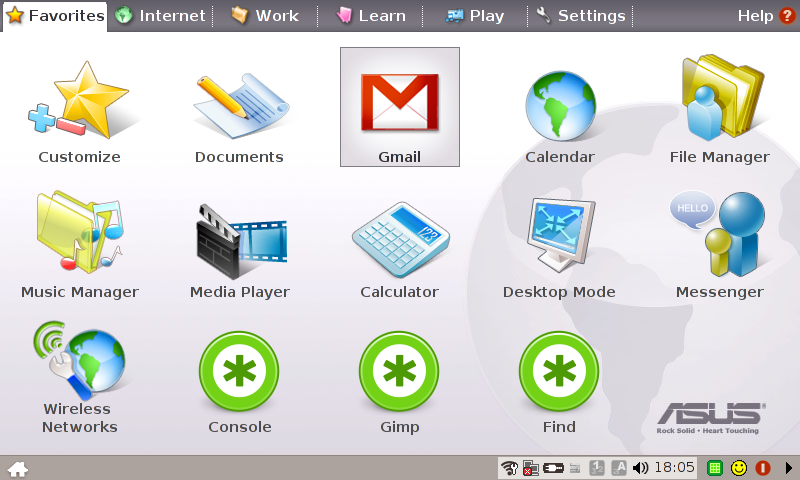The height and width of the screenshot is (480, 800).
Task: Click the faded storage tray icon
Action: [575, 468]
